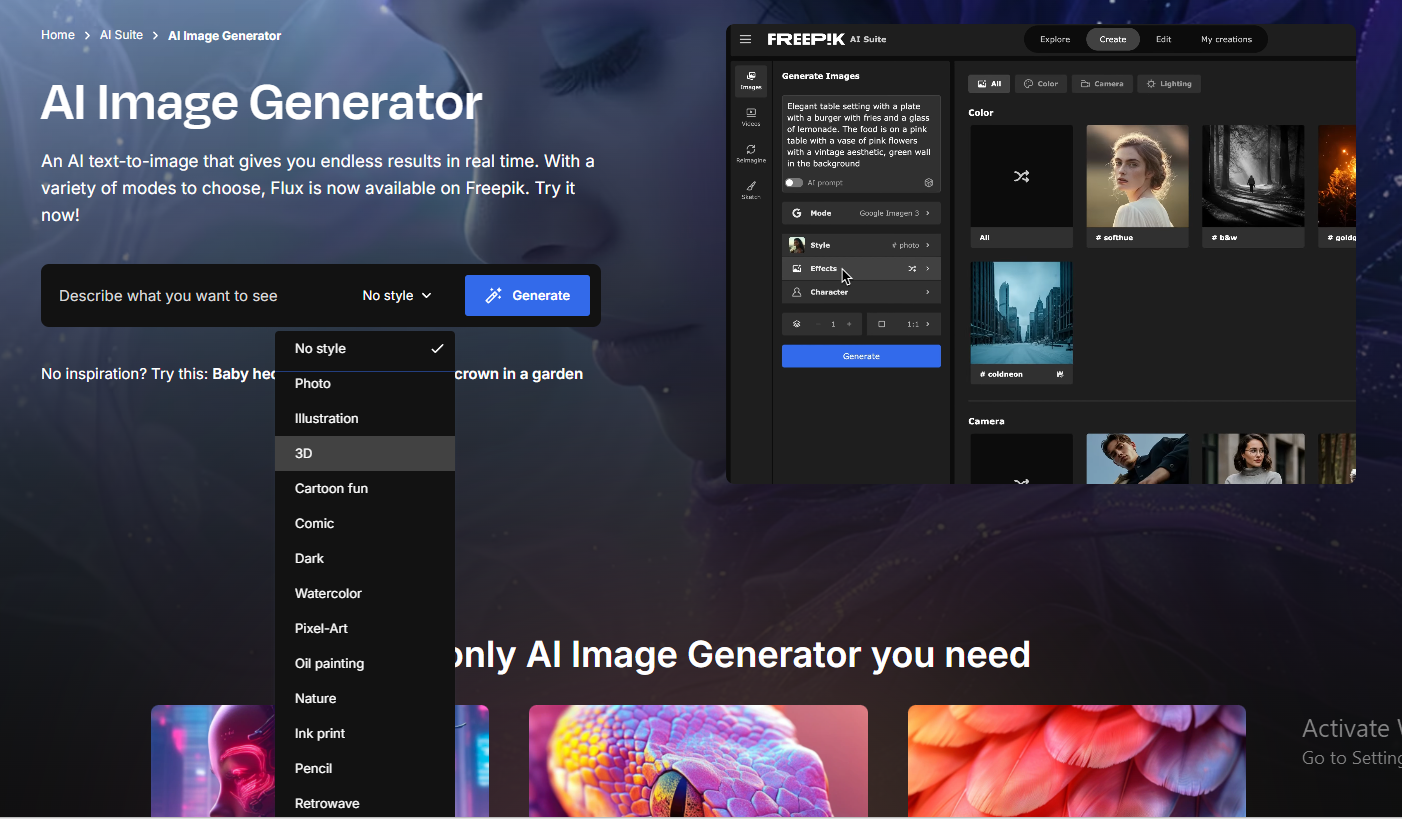
Task: Switch to the Edit tab
Action: (x=1164, y=39)
